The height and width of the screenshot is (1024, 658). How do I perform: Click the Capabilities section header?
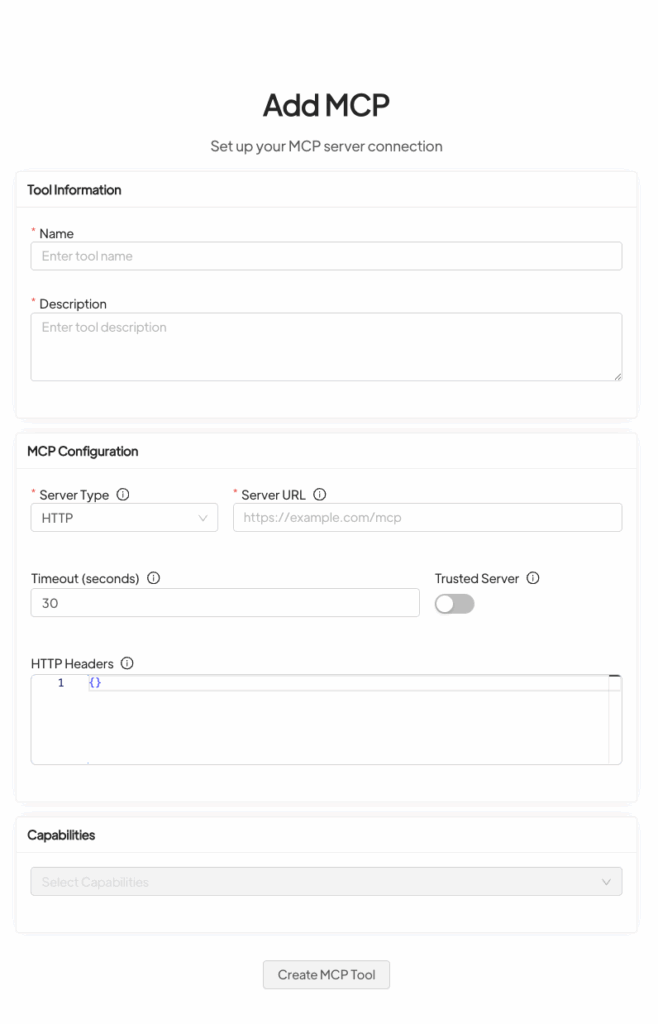[x=61, y=835]
